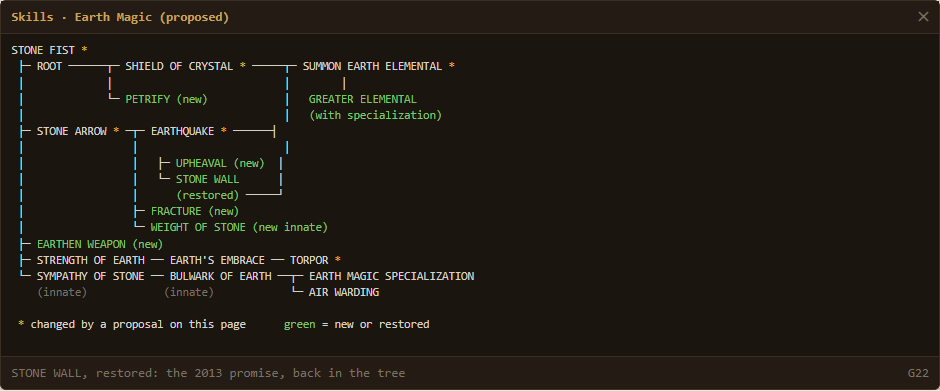940x391 pixels.
Task: Select SUMMON EARTH ELEMENTAL skill
Action: click(372, 67)
